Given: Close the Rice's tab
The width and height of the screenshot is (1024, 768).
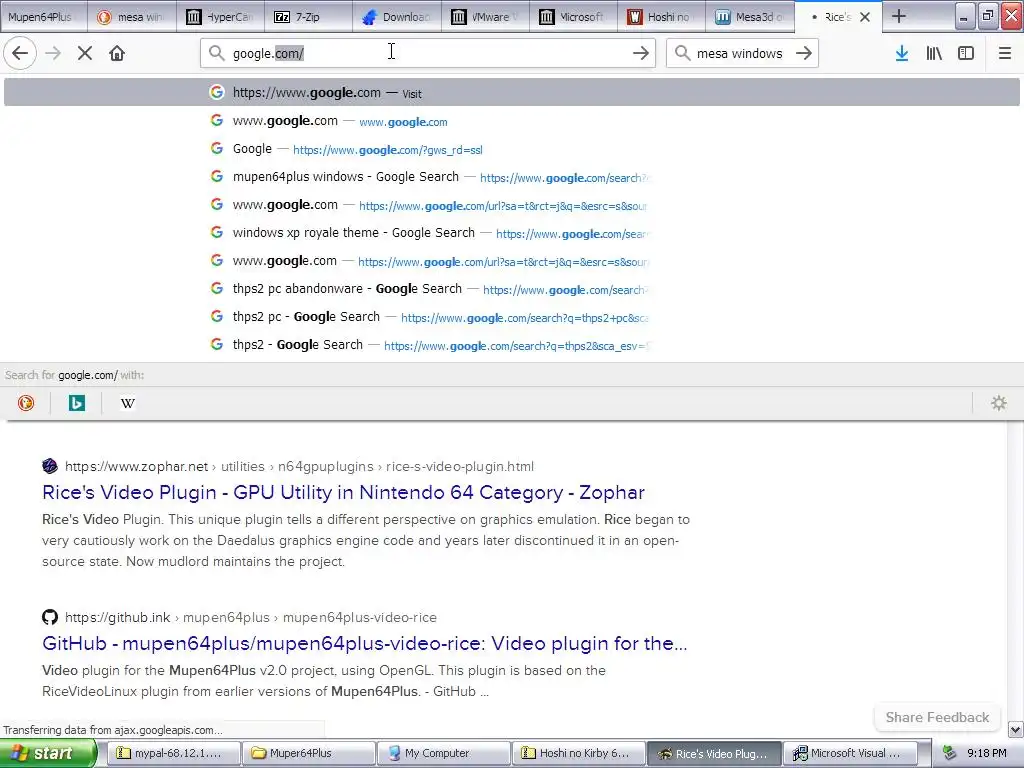Looking at the screenshot, I should (x=865, y=17).
